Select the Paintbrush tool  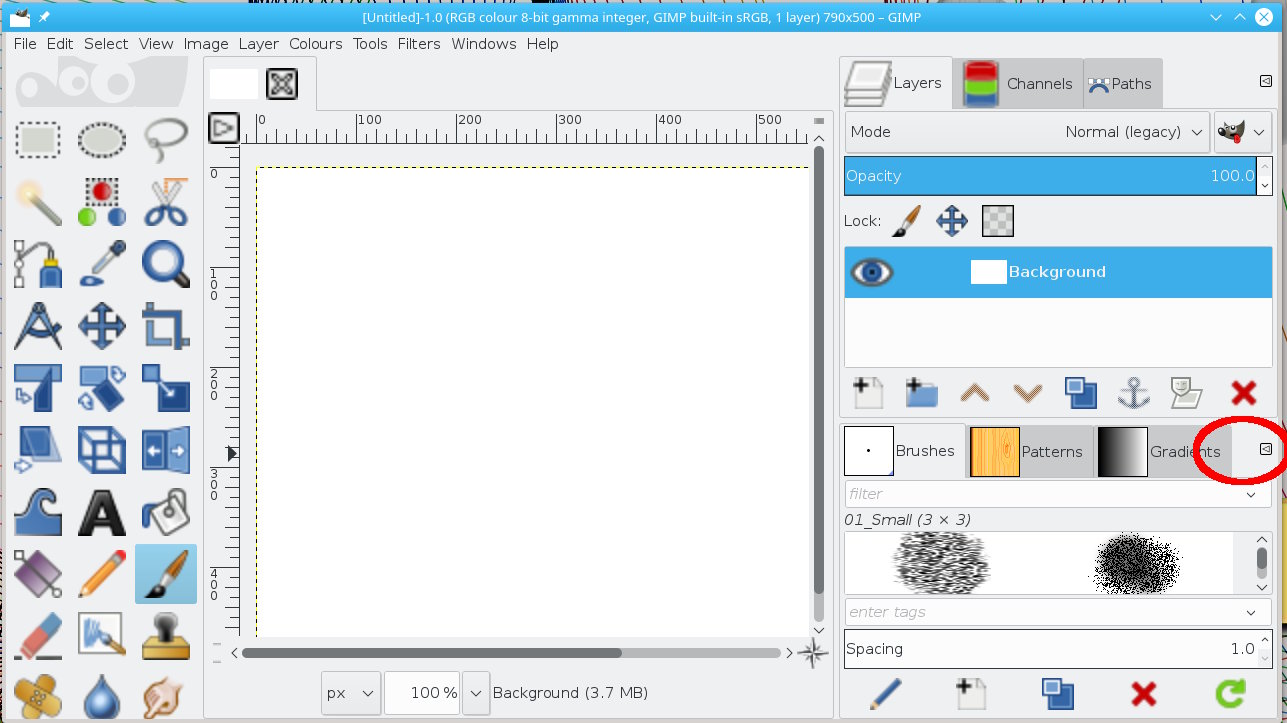[x=166, y=574]
